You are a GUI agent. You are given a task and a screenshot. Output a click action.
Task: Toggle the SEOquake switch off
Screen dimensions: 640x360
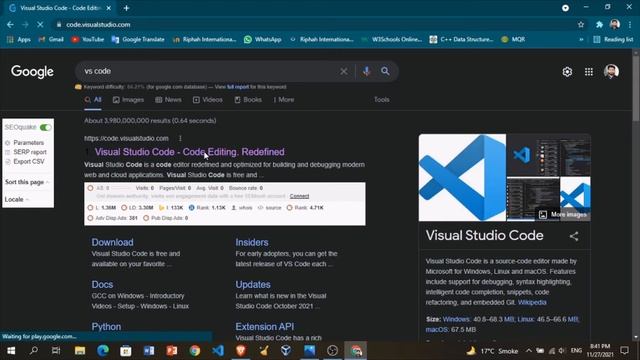45,127
